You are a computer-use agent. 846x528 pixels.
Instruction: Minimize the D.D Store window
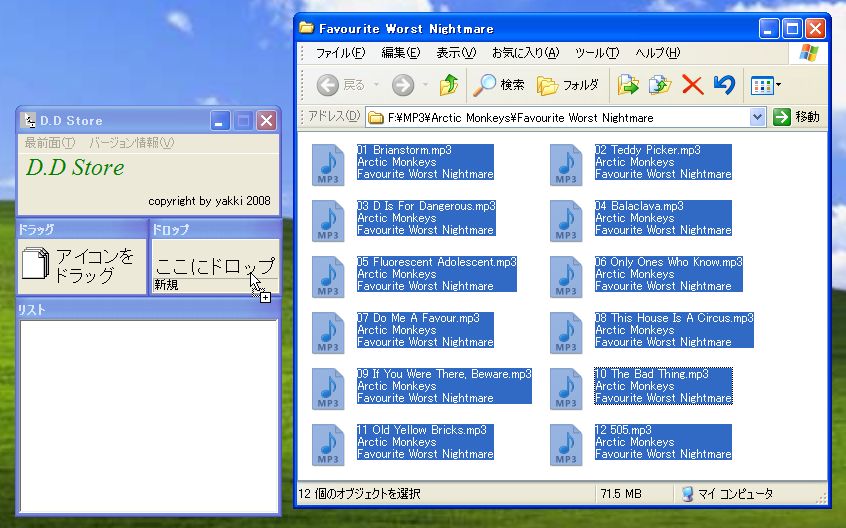point(220,121)
